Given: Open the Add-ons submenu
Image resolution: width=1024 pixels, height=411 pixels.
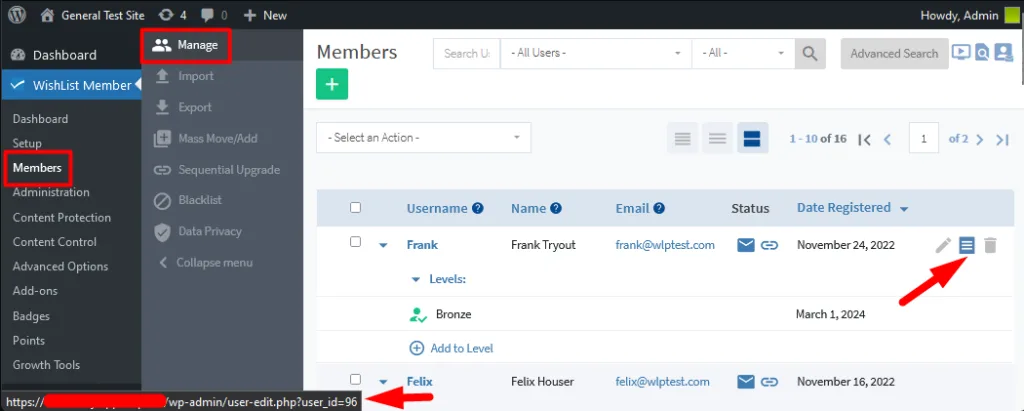Looking at the screenshot, I should [x=35, y=291].
